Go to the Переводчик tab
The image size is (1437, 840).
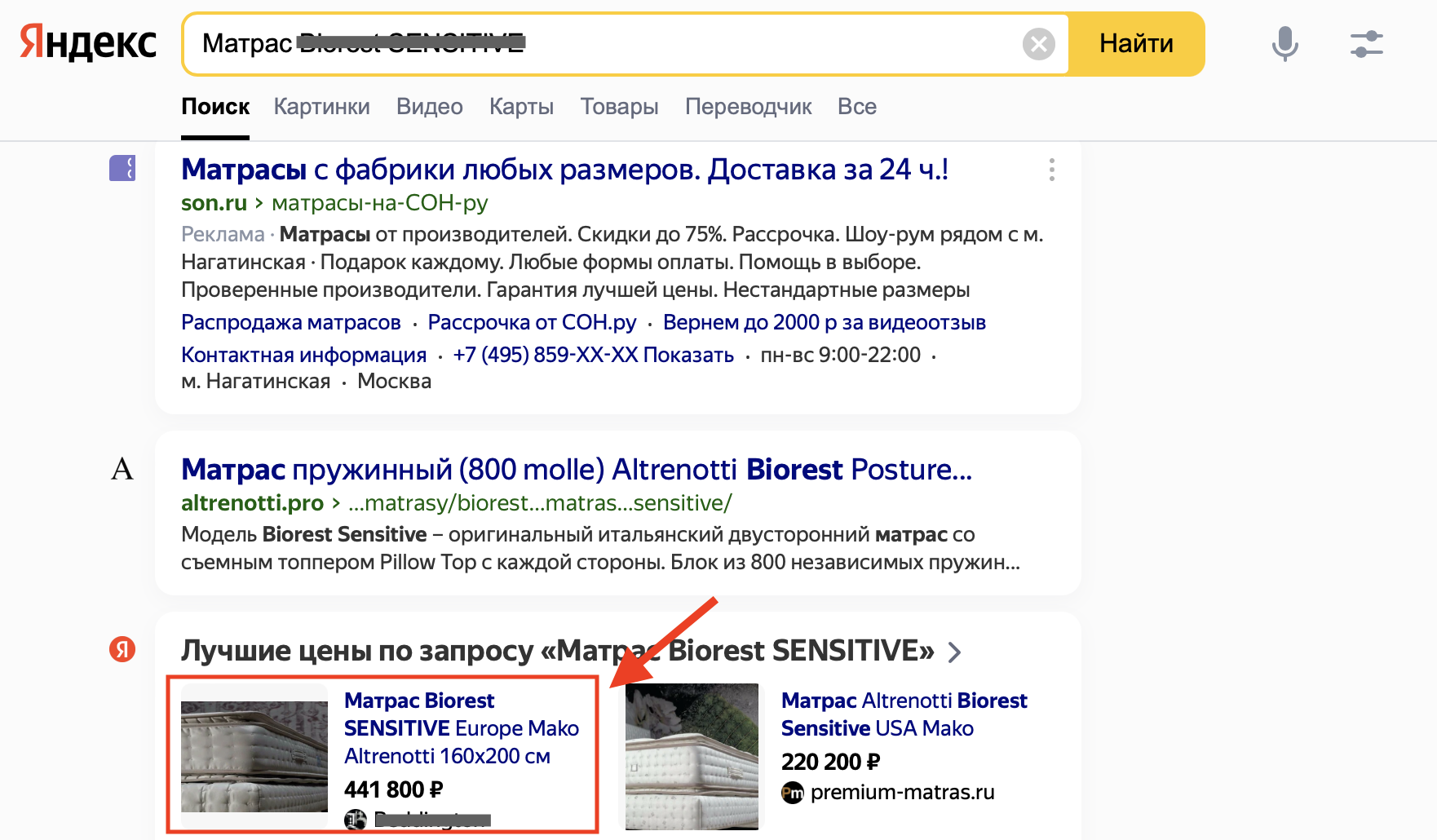click(748, 107)
